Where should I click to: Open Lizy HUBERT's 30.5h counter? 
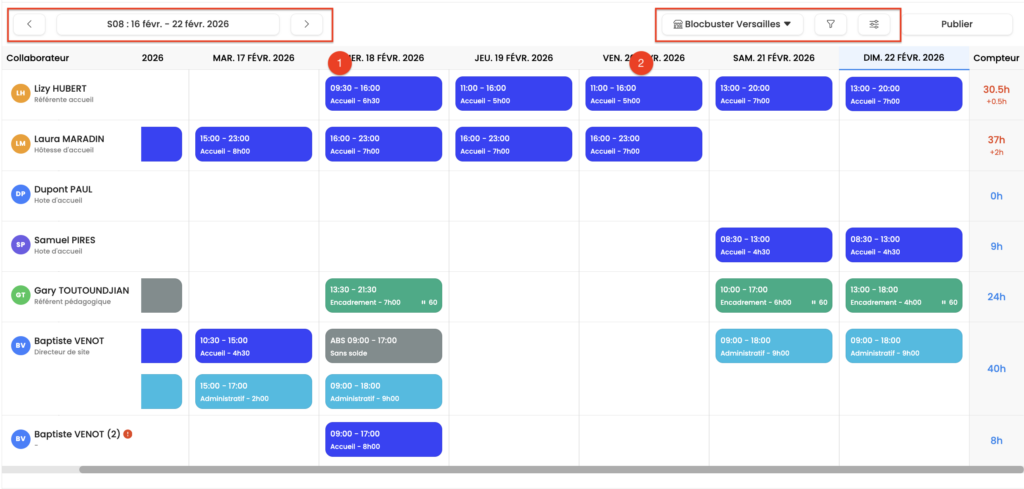(996, 88)
